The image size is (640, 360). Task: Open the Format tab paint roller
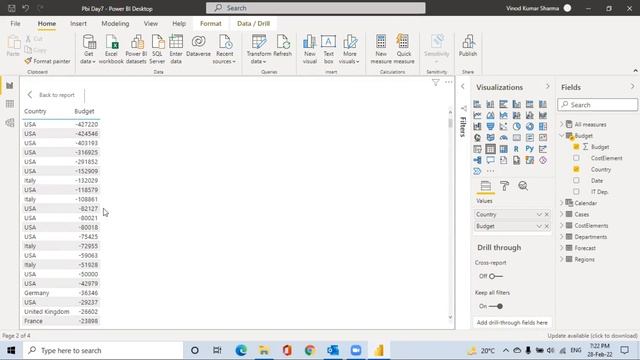tap(504, 186)
